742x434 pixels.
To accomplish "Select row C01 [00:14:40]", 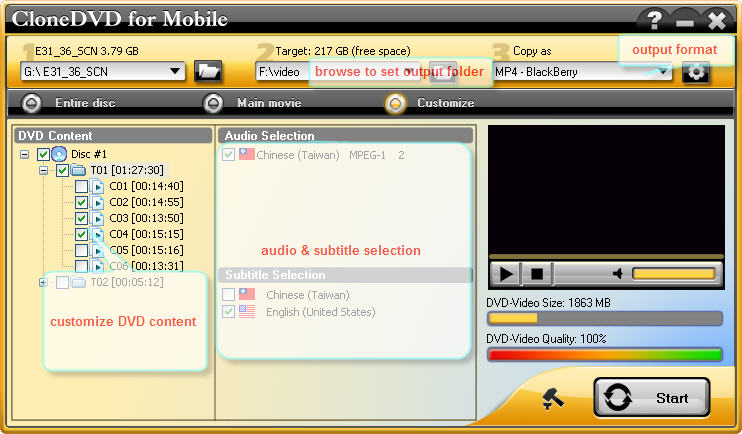I will [146, 186].
